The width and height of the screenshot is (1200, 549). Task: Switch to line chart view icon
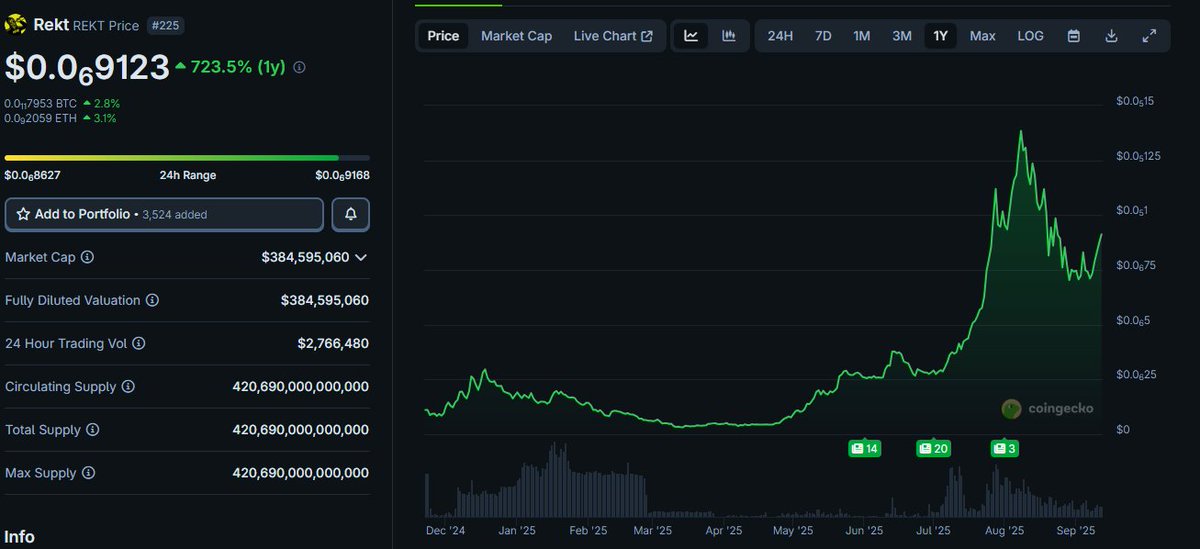pyautogui.click(x=691, y=36)
